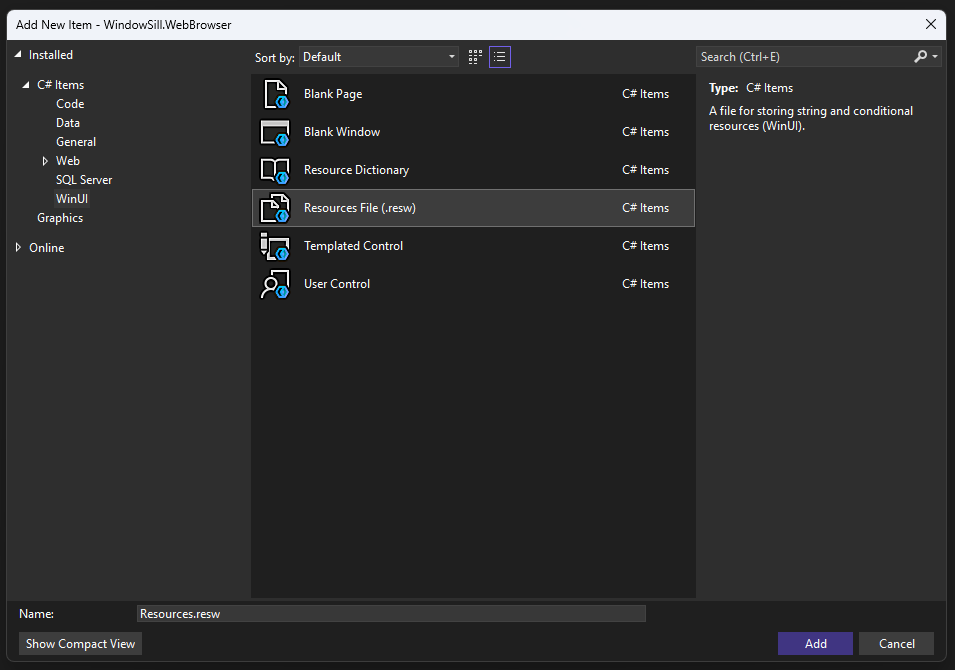955x670 pixels.
Task: Select the Resources File (.resw) name
Action: coord(360,208)
